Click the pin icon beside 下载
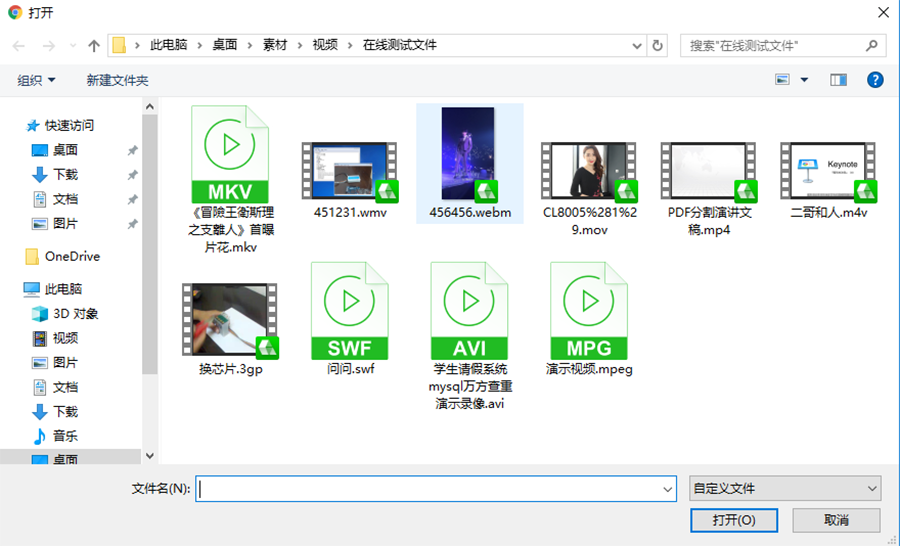This screenshot has width=900, height=546. pyautogui.click(x=133, y=175)
